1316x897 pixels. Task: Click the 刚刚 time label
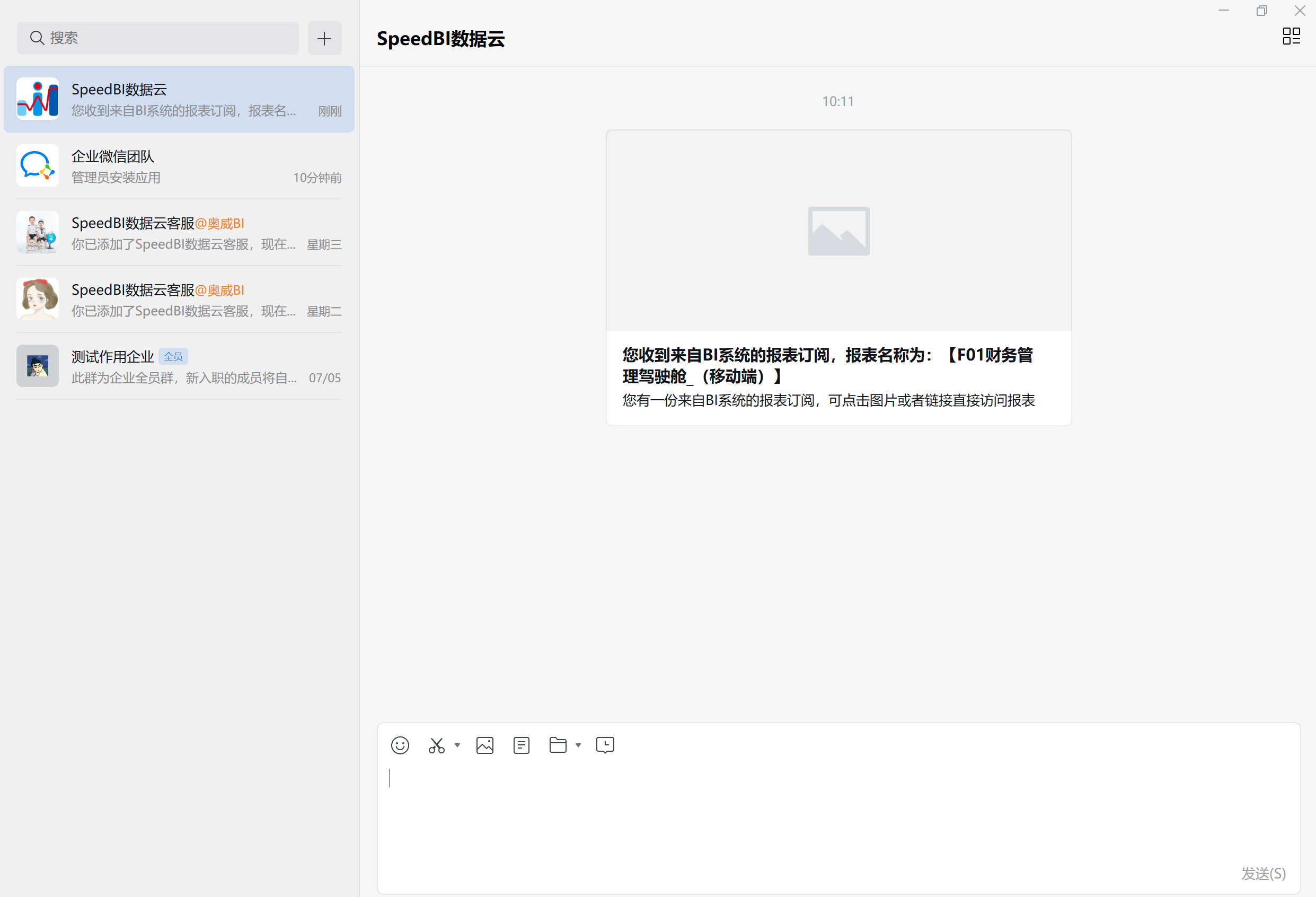(x=330, y=111)
